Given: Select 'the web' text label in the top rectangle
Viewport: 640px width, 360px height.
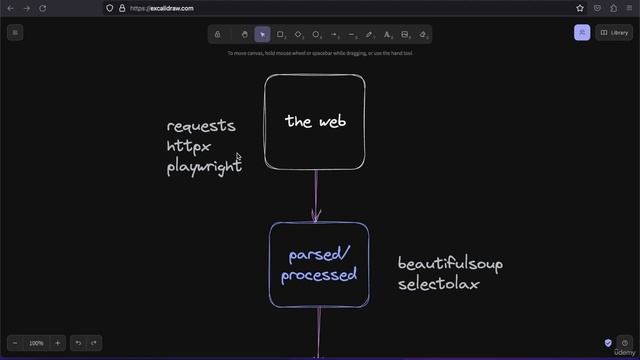Looking at the screenshot, I should pyautogui.click(x=316, y=121).
